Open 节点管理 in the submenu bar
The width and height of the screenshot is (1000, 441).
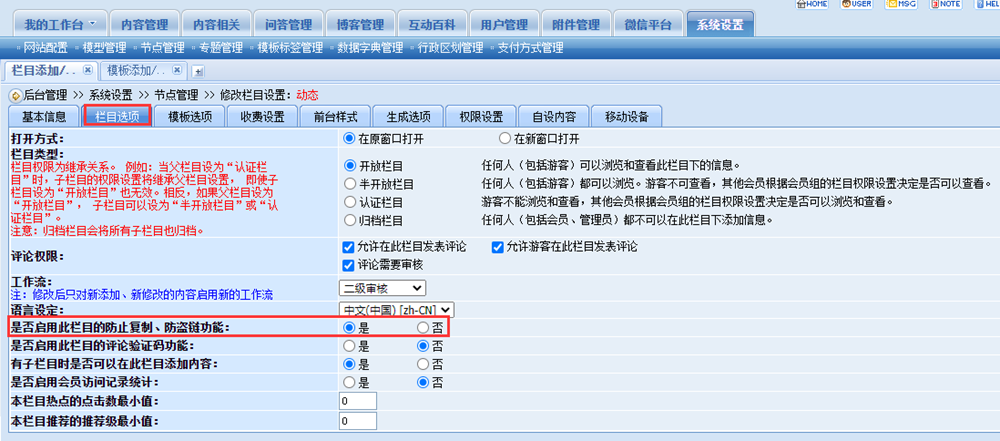(163, 48)
